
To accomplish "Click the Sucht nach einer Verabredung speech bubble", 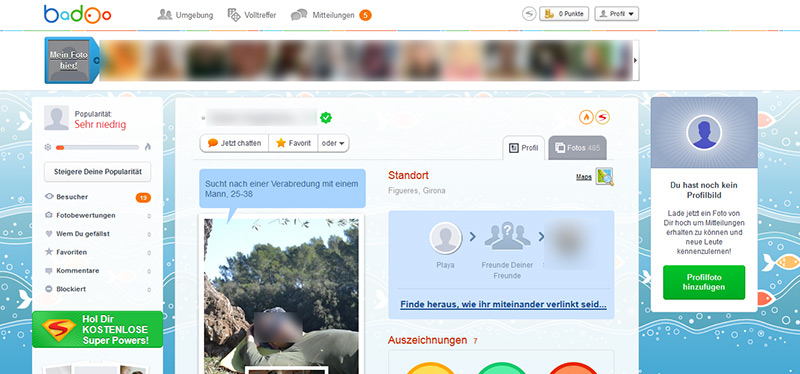I will (x=282, y=188).
